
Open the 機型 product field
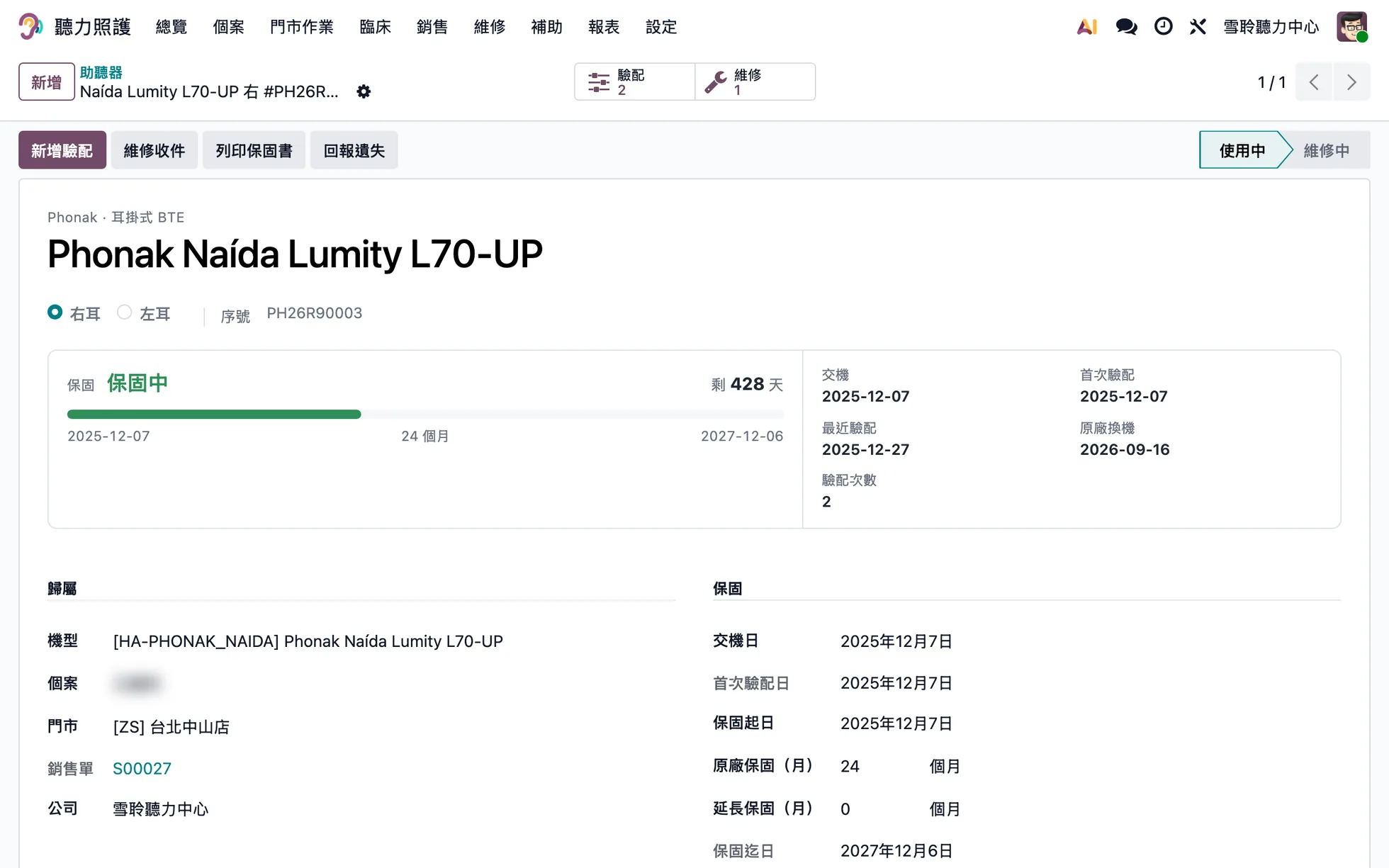(308, 641)
